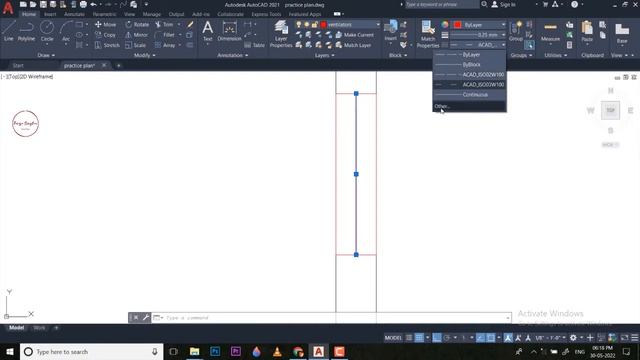Click Match Properties tool
Screen dimensions: 640x360
[x=428, y=33]
